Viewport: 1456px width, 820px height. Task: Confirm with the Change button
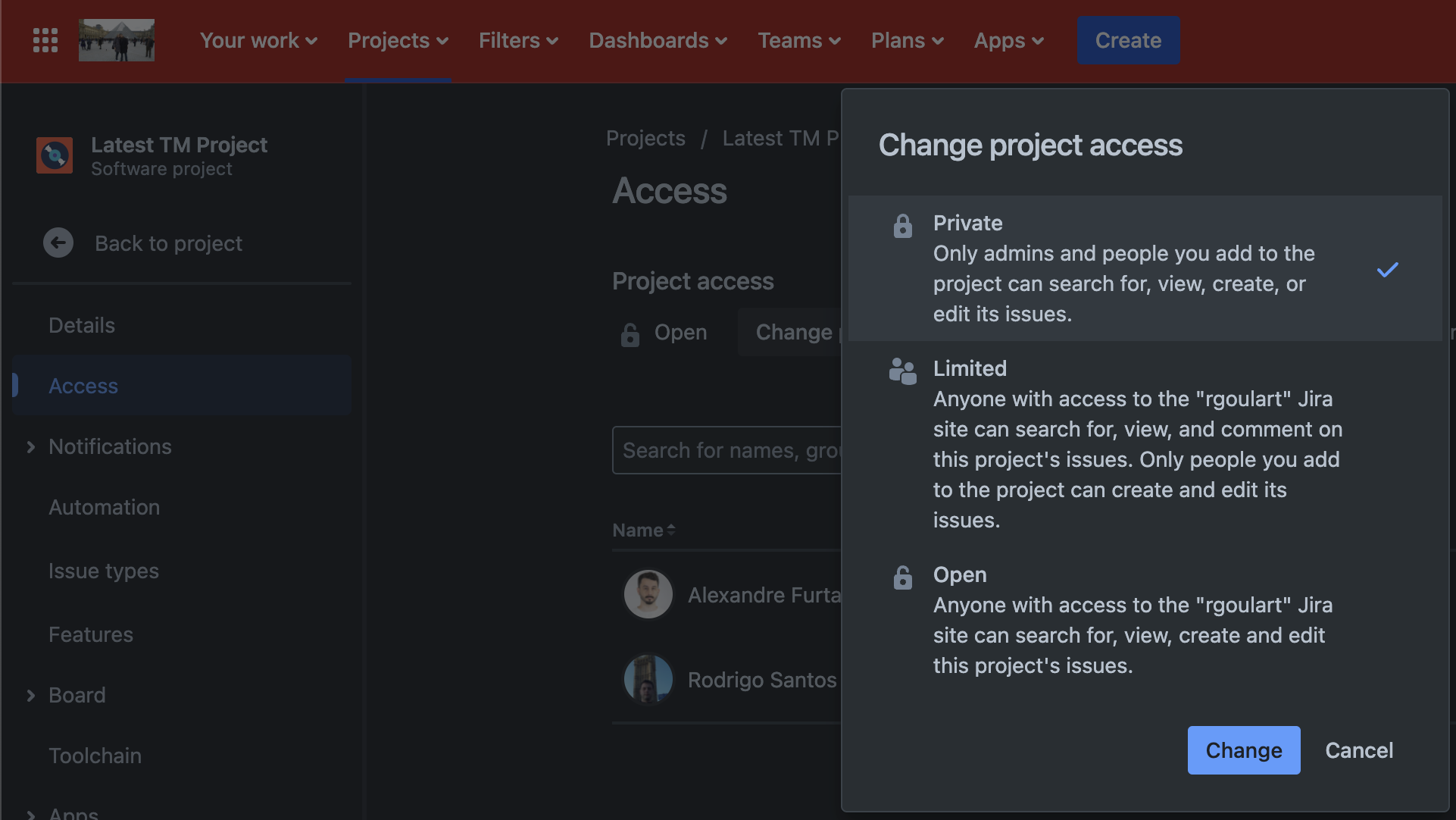1243,750
